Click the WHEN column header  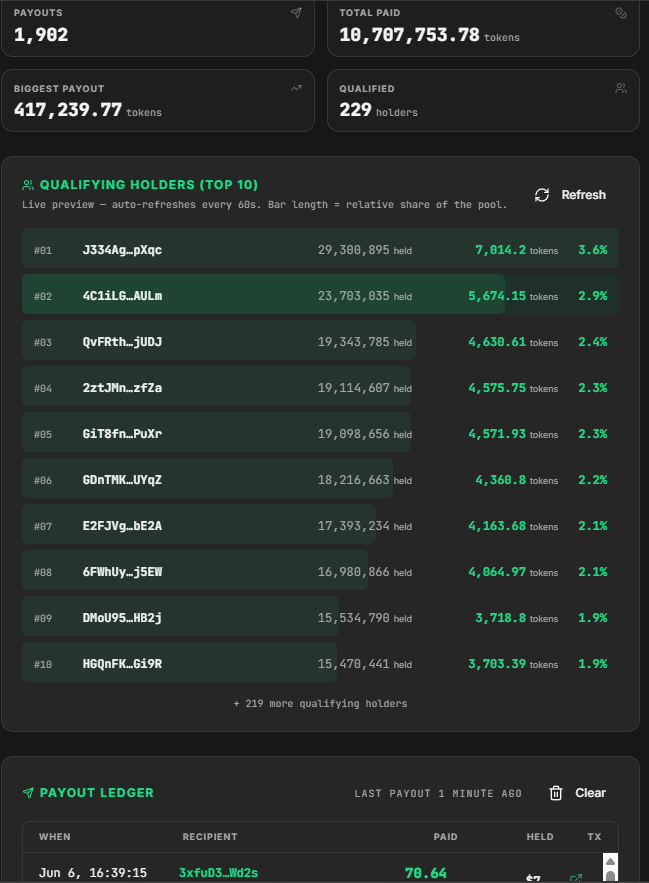[x=55, y=837]
